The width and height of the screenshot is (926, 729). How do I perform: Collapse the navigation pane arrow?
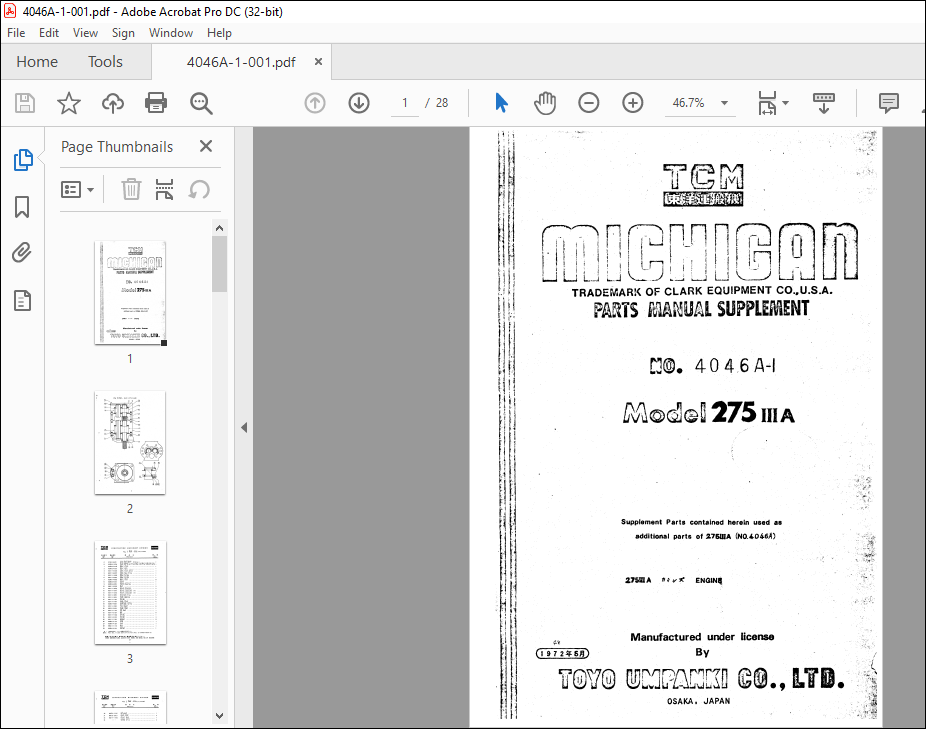click(244, 427)
